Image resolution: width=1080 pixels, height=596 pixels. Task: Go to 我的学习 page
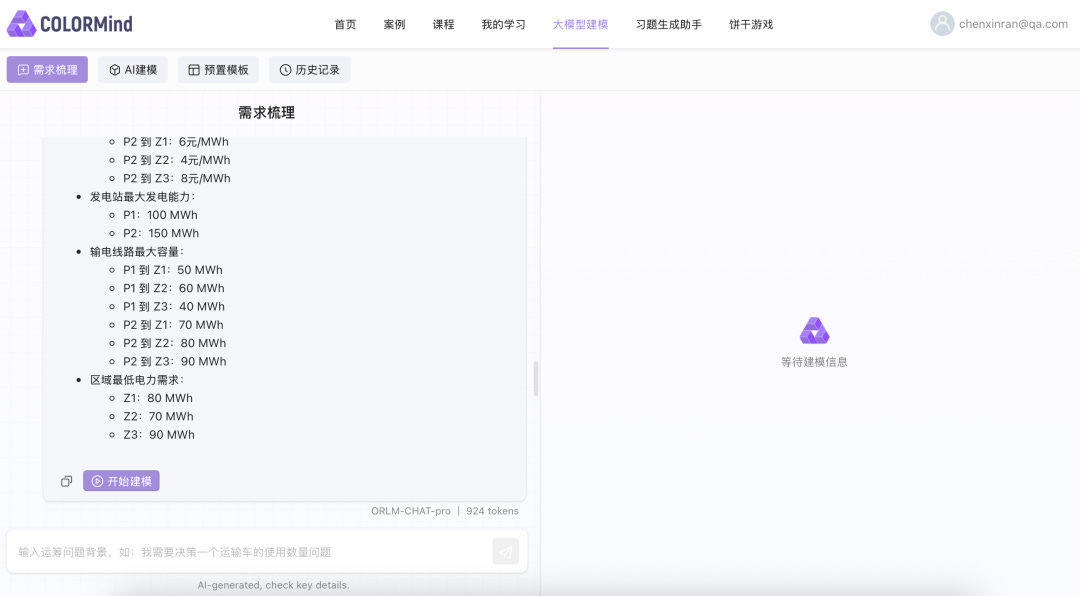tap(503, 24)
